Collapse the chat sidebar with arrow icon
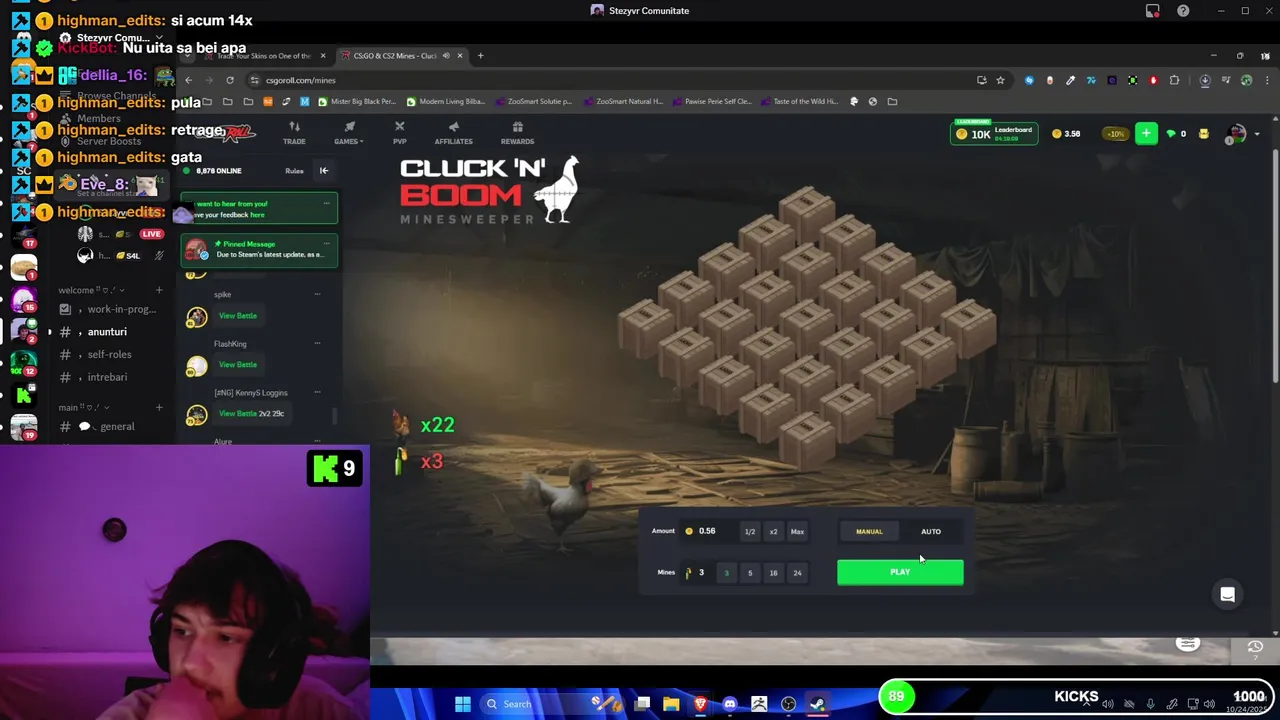The image size is (1280, 720). pos(323,171)
